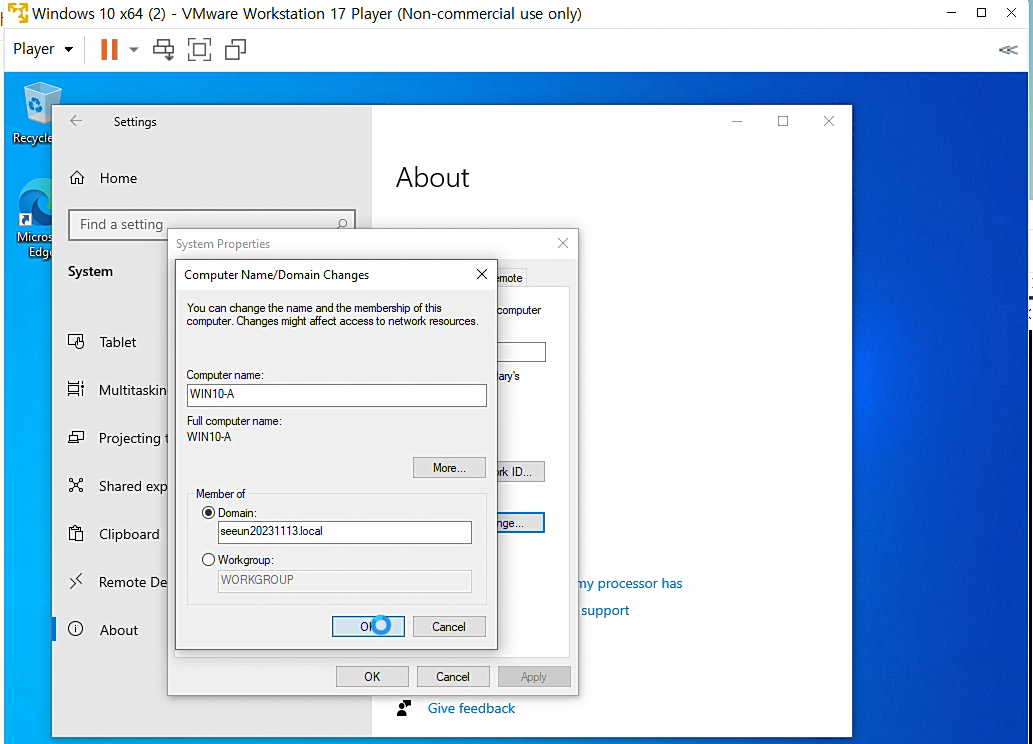Open Projecting to this PC settings
This screenshot has height=744, width=1033.
117,438
